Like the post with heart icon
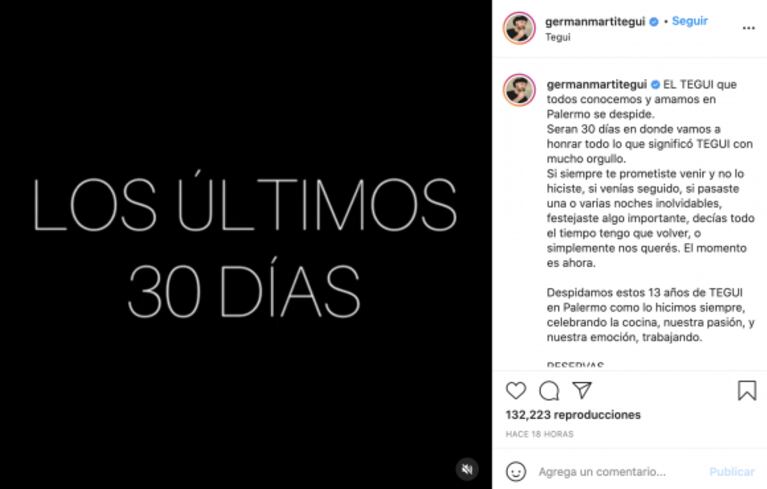Screen dimensions: 767x489 click(x=516, y=390)
